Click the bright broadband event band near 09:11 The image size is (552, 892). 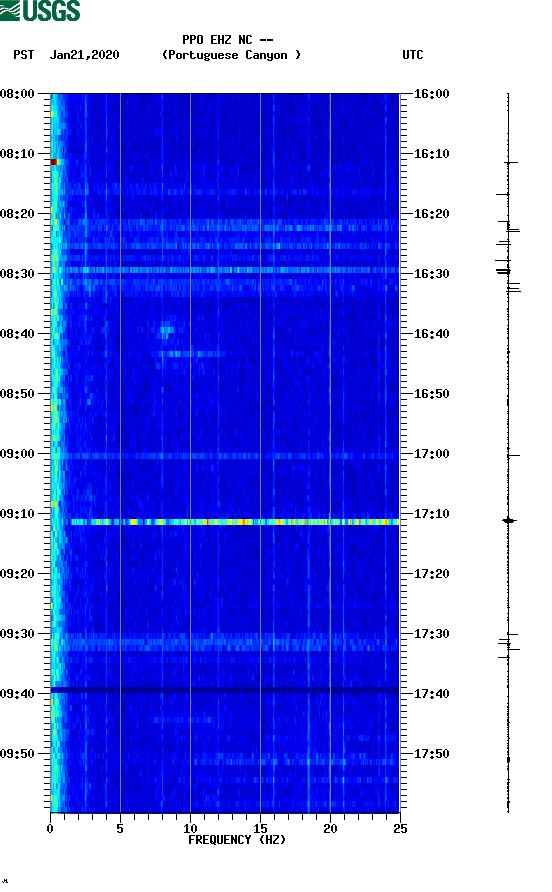point(233,522)
